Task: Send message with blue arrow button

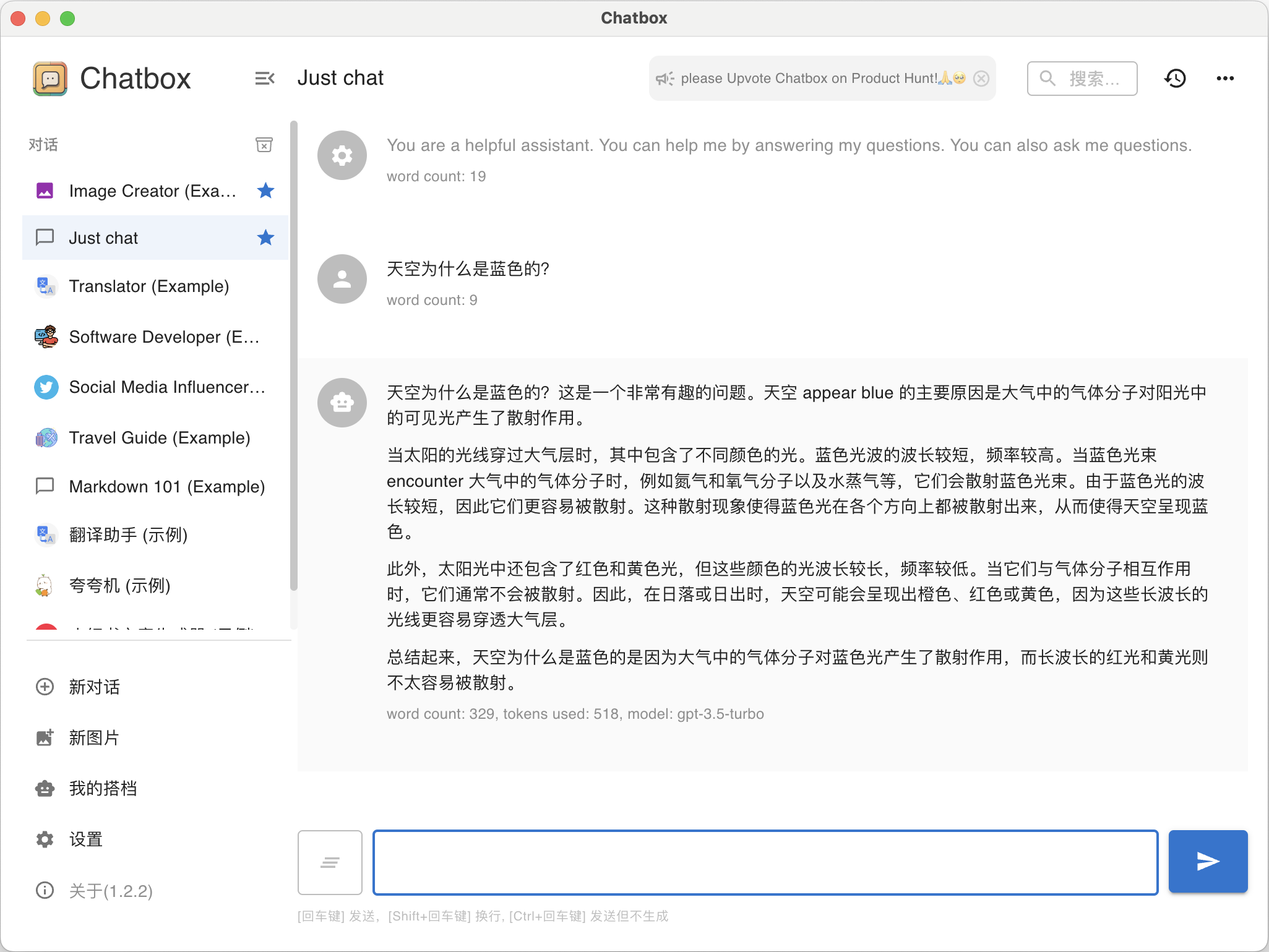Action: (x=1207, y=861)
